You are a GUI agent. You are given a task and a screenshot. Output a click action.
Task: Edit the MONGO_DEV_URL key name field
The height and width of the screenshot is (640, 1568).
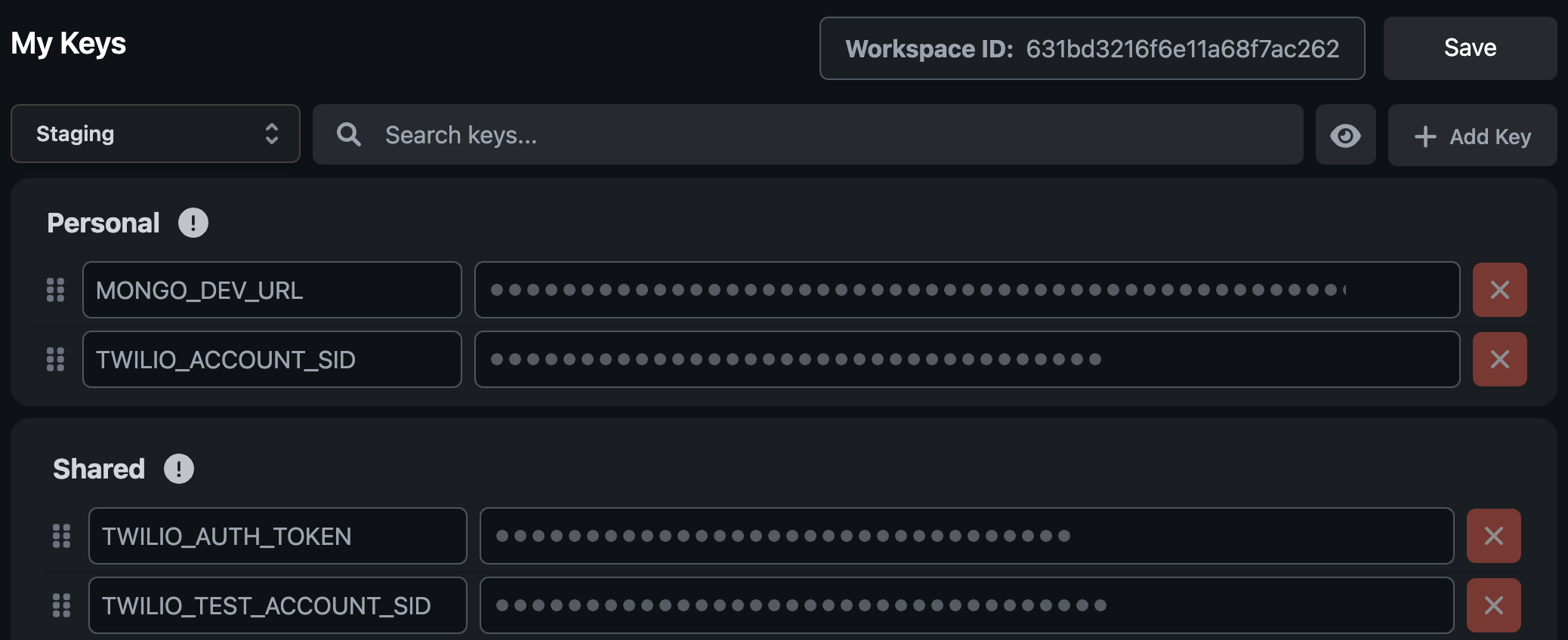(272, 290)
